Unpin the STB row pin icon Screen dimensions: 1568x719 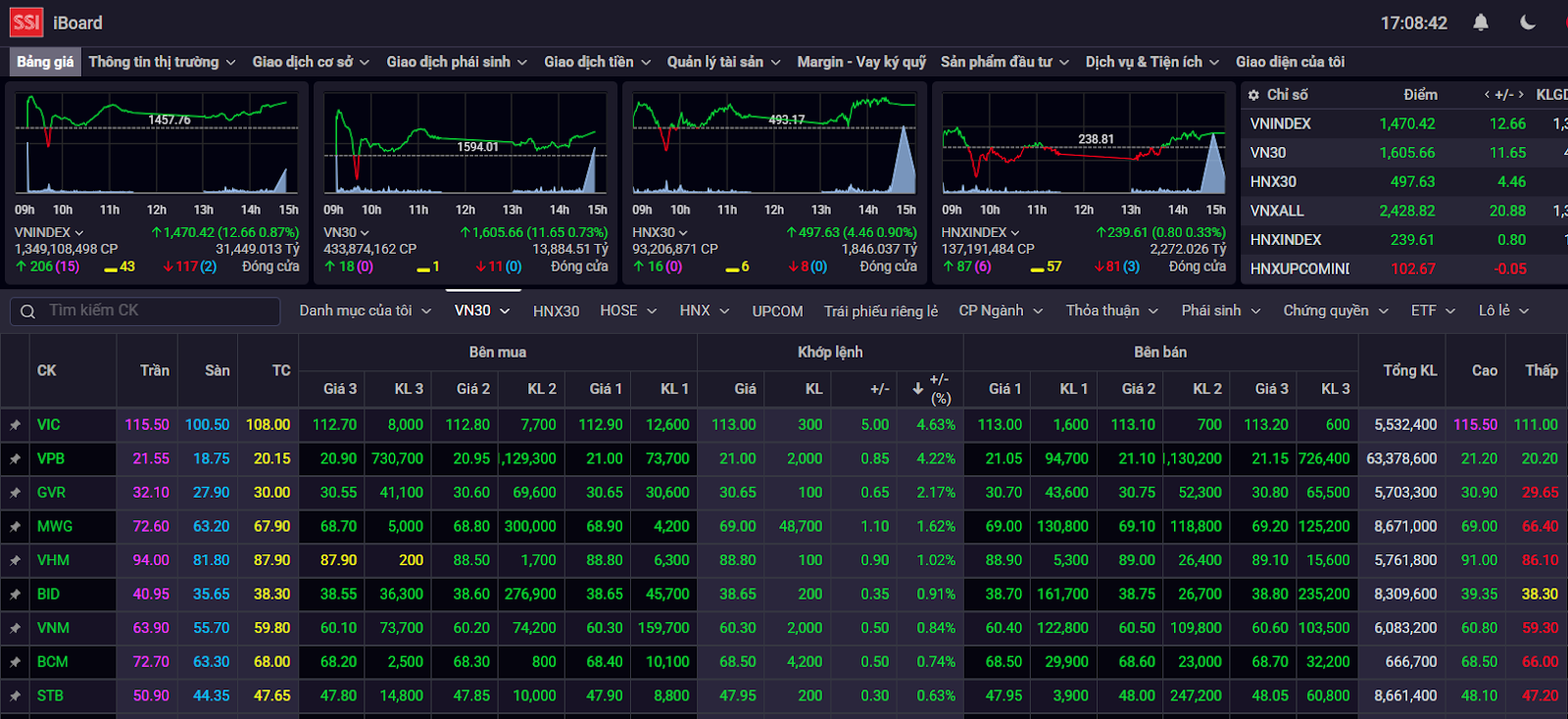pyautogui.click(x=15, y=696)
